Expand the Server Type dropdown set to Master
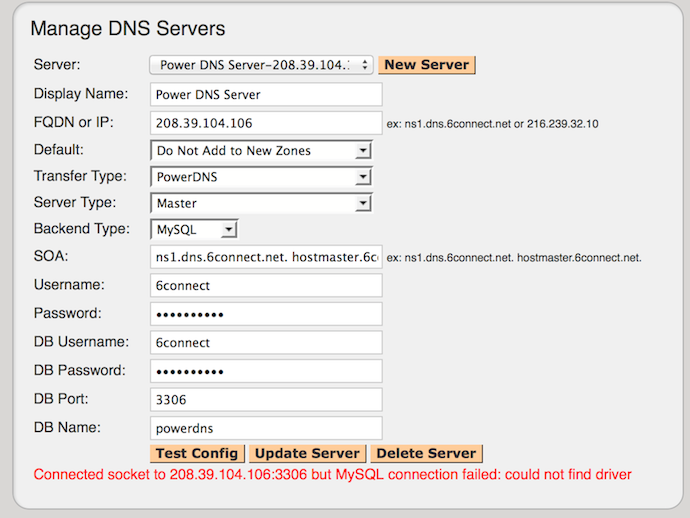690x518 pixels. click(x=261, y=203)
